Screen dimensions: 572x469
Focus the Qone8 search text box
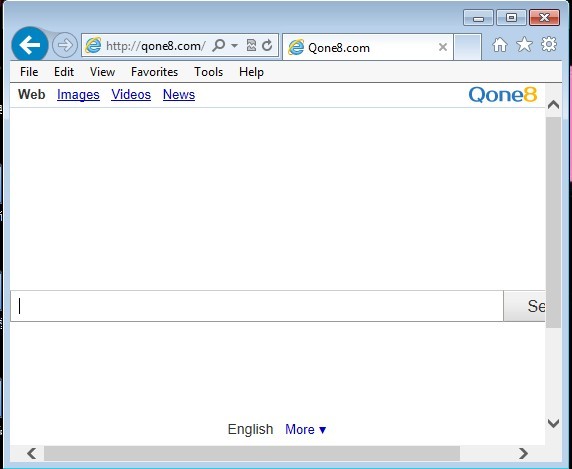[257, 306]
